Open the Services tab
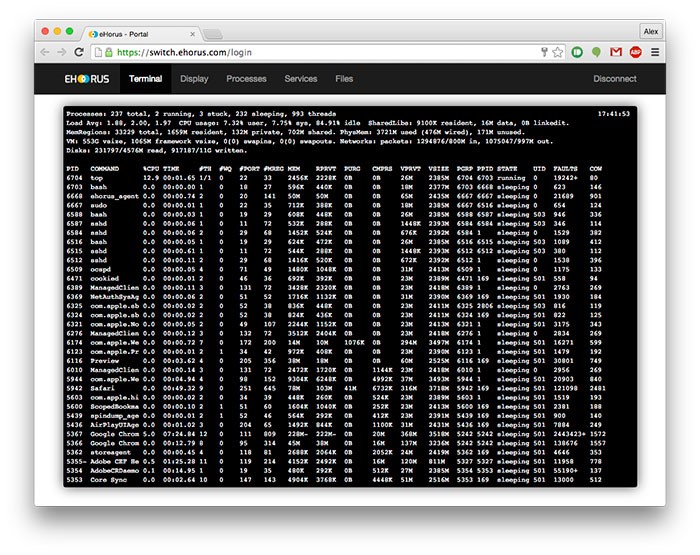 [301, 79]
